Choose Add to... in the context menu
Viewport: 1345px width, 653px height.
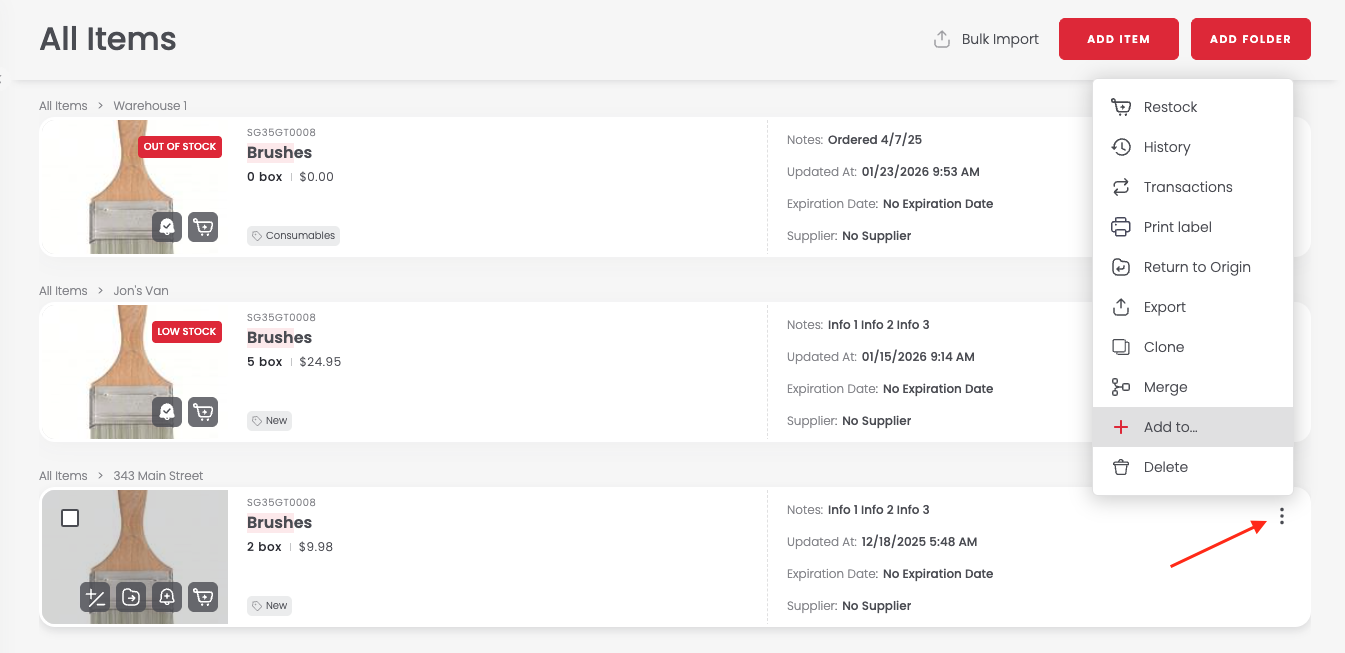[x=1170, y=427]
